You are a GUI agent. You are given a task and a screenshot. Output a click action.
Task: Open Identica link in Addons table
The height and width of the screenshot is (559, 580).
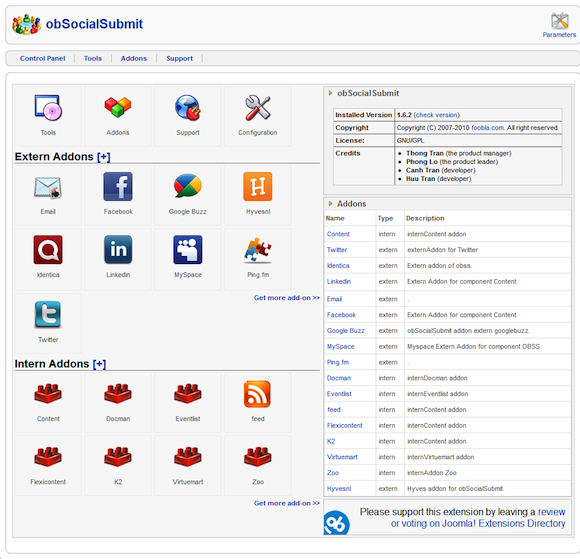pos(338,266)
